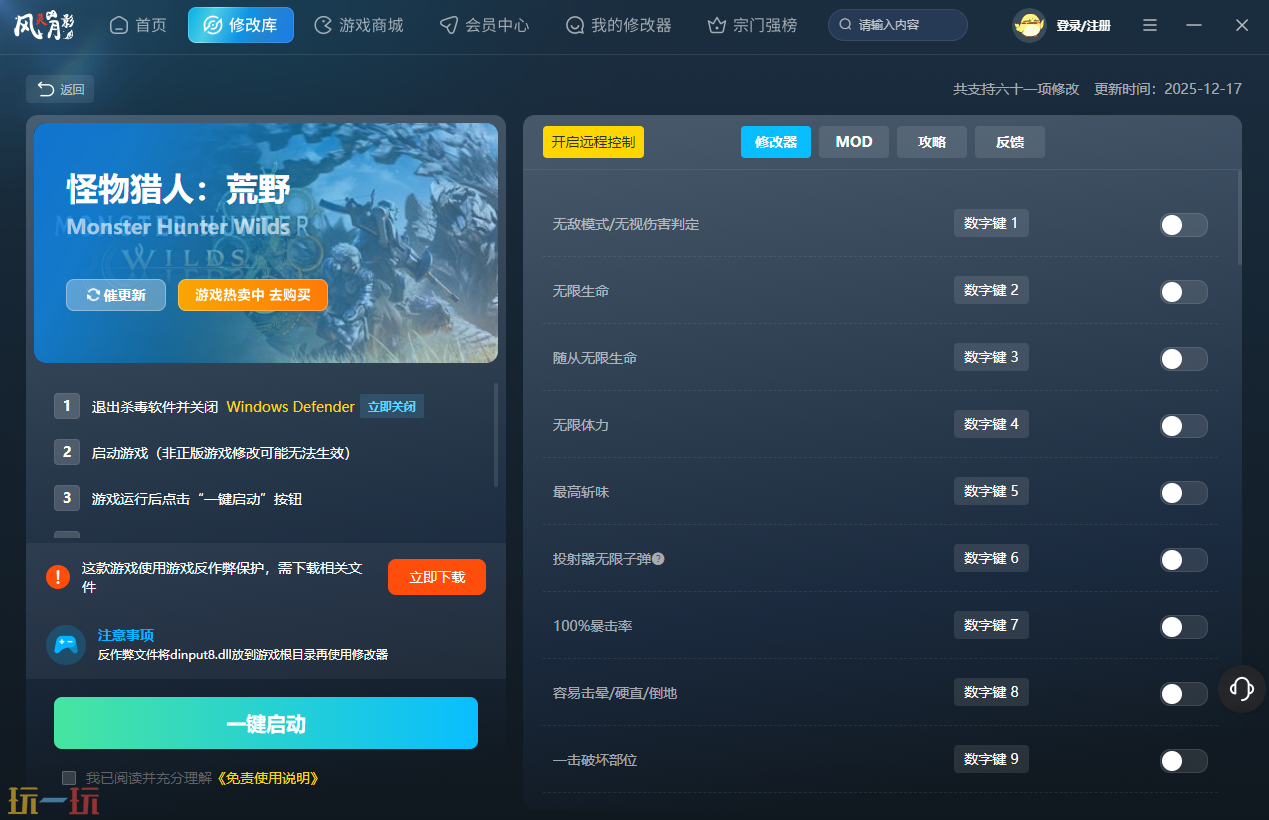Image resolution: width=1269 pixels, height=820 pixels.
Task: Click the 数字键 5 hotkey box
Action: [x=991, y=491]
